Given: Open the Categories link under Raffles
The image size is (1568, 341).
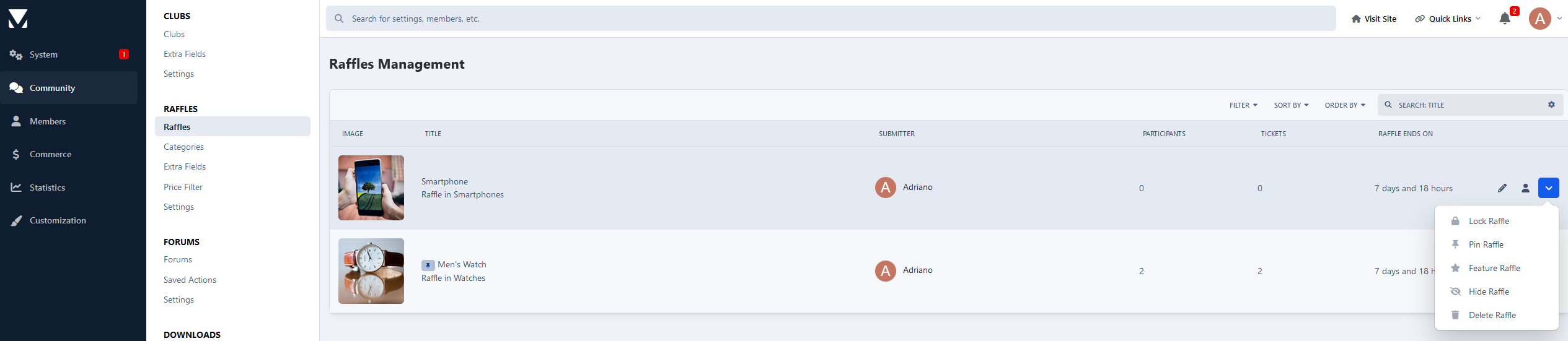Looking at the screenshot, I should click(183, 147).
